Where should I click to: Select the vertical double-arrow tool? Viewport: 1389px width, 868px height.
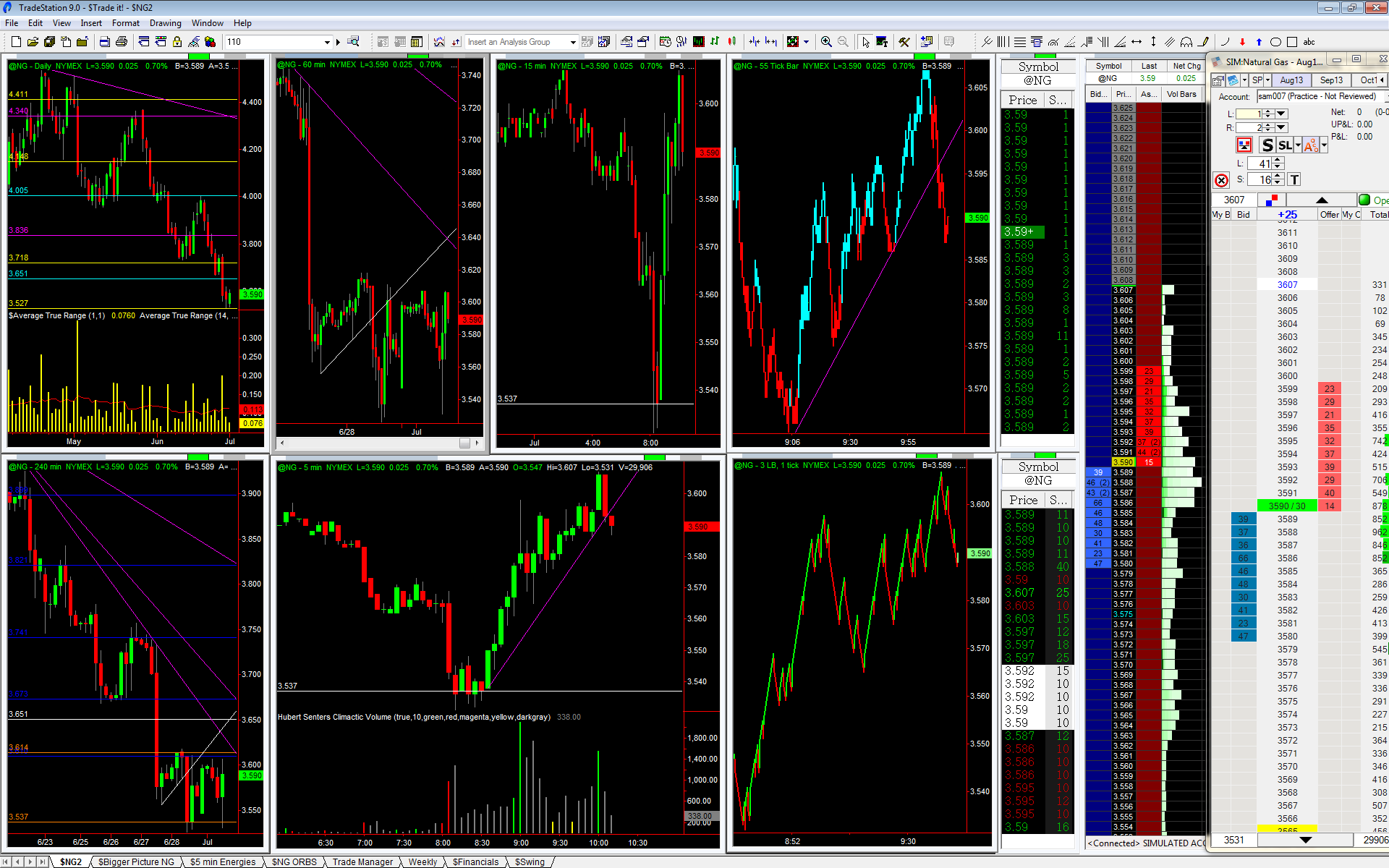click(1153, 42)
